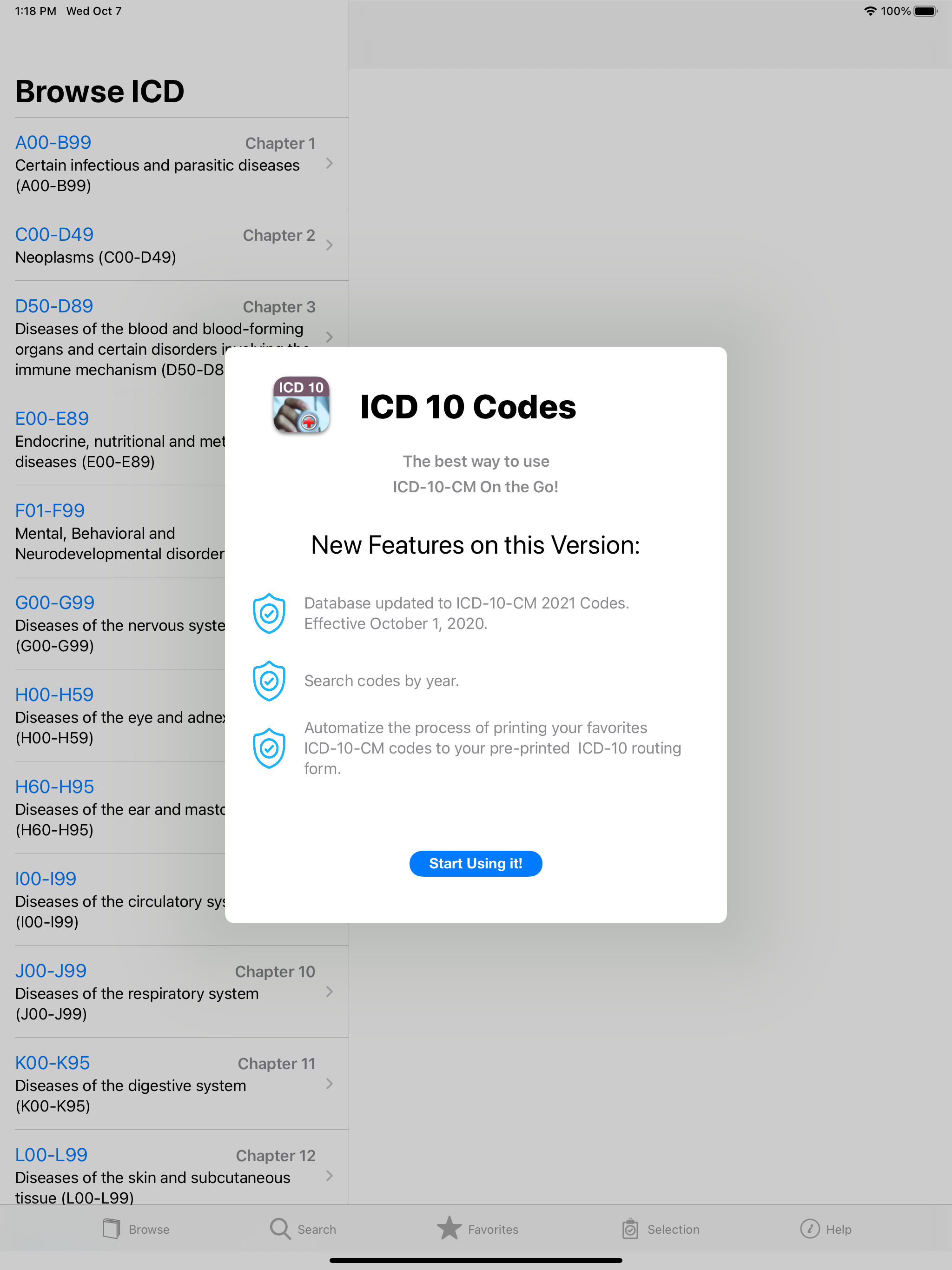Switch to the Favorites tab
Screen dimensions: 952x1270
(478, 1229)
